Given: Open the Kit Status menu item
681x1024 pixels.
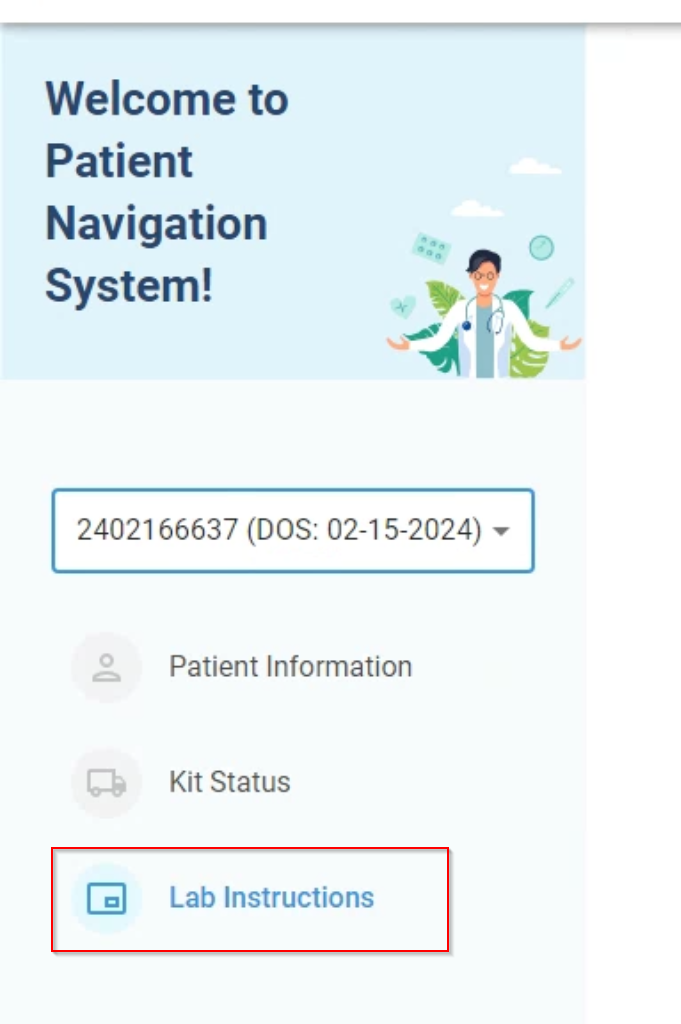Looking at the screenshot, I should click(230, 782).
